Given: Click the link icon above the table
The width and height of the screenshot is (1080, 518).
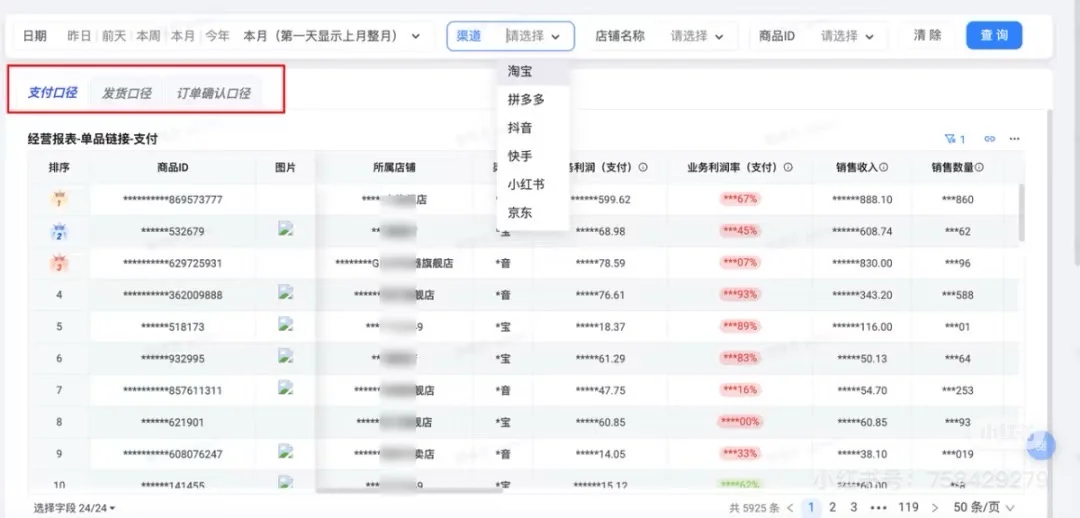Looking at the screenshot, I should [990, 139].
